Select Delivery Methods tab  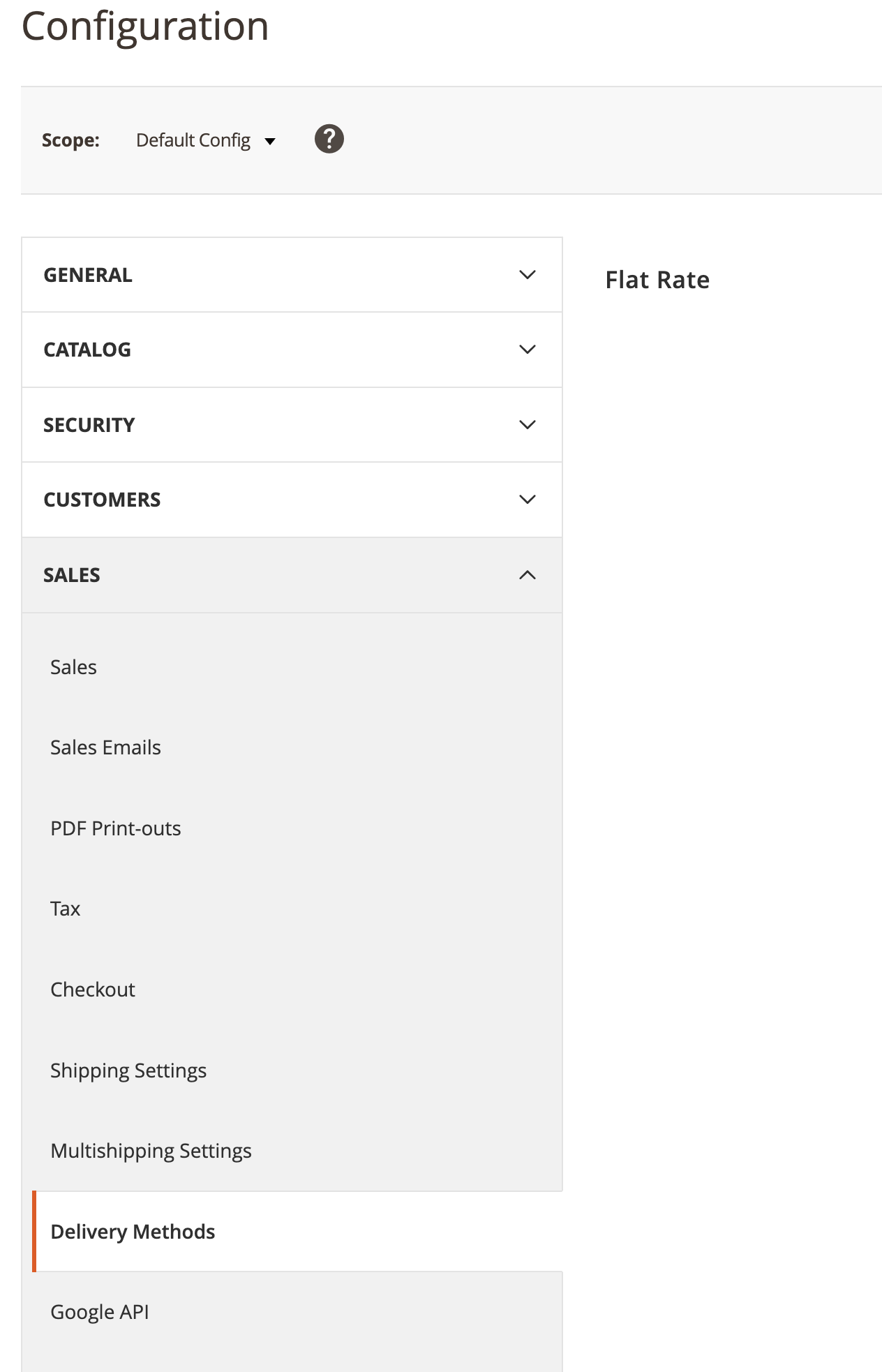133,1232
